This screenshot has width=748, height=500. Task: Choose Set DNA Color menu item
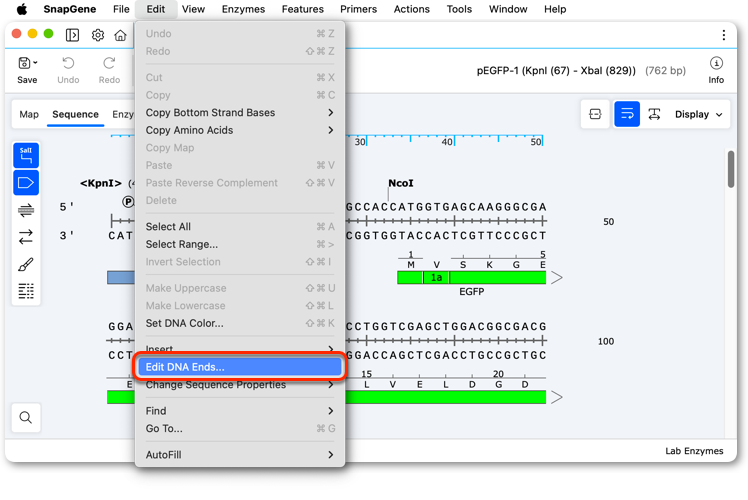click(239, 323)
